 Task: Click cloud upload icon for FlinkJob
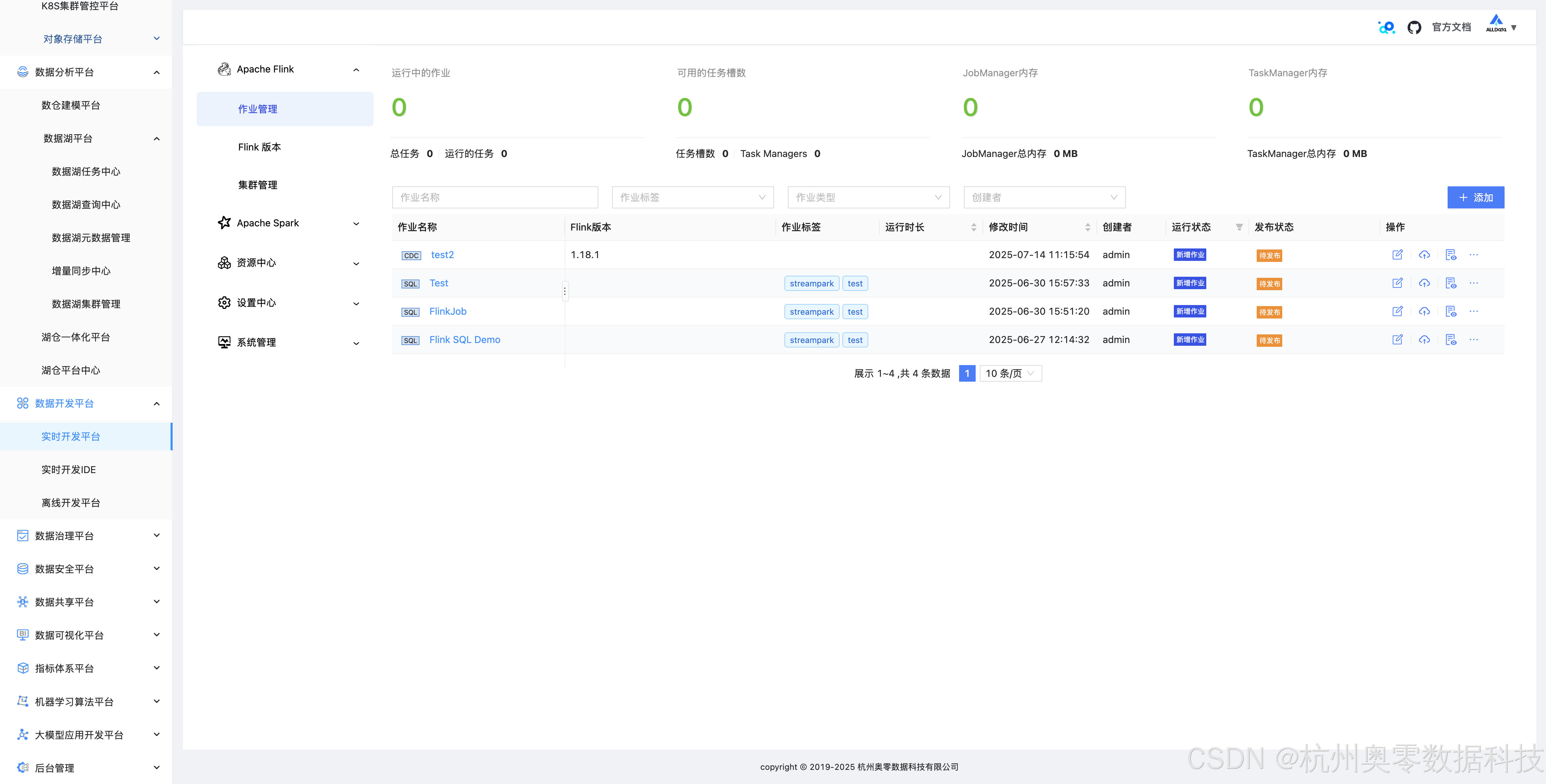tap(1424, 311)
